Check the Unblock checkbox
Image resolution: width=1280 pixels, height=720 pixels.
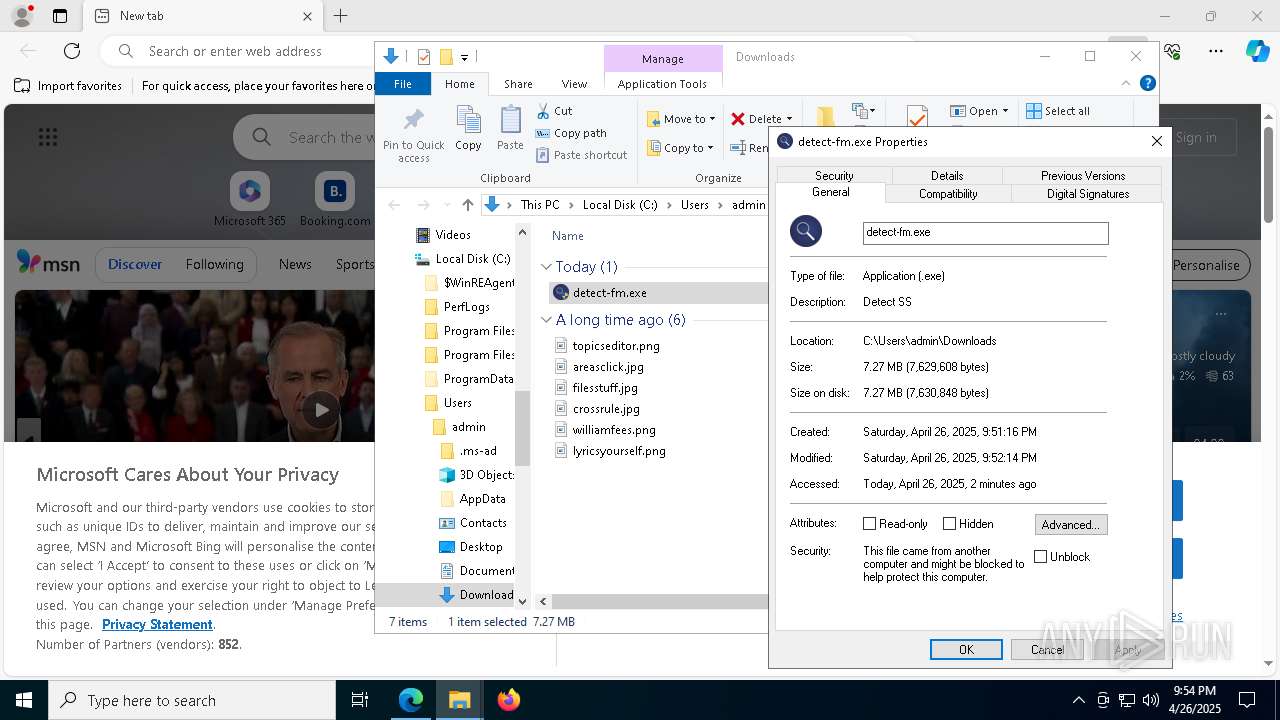[x=1040, y=557]
